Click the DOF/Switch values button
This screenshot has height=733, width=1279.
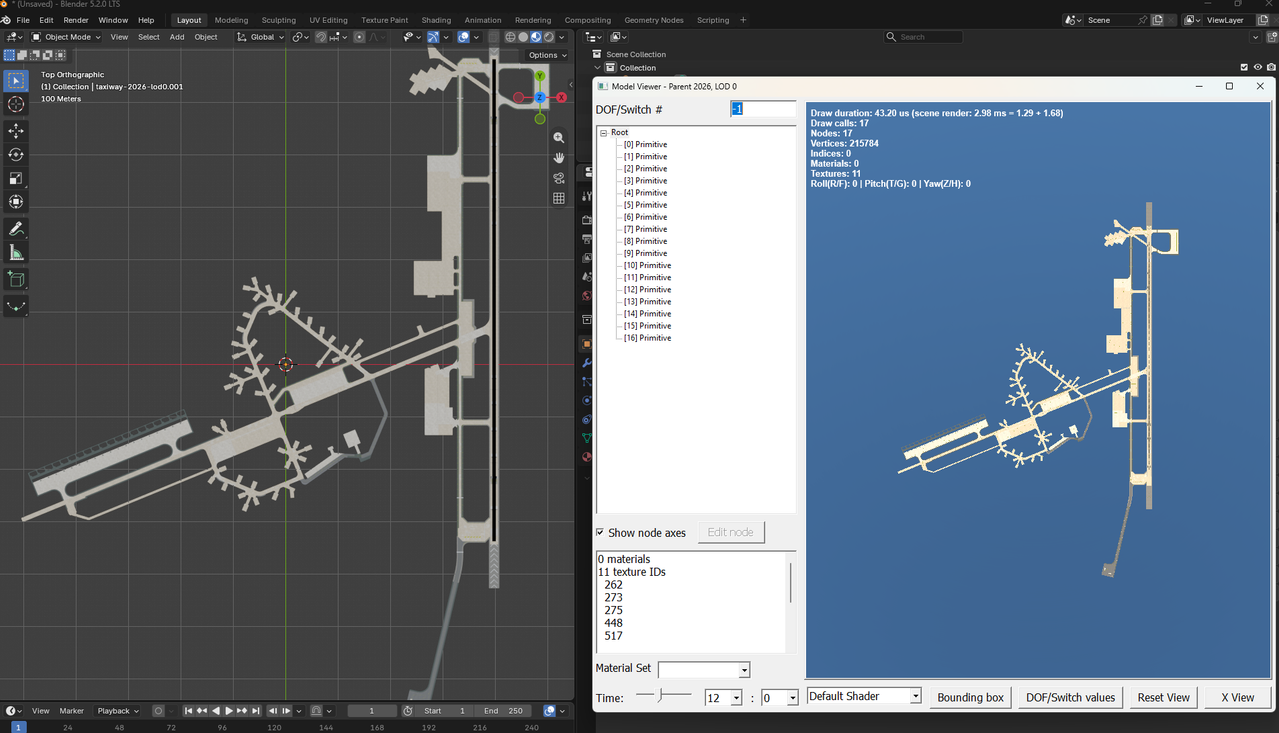pos(1070,697)
